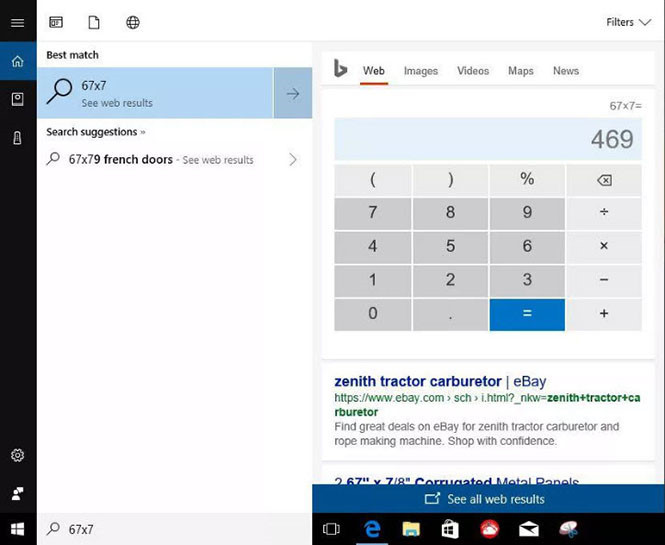Click the backspace calculator key

point(604,180)
